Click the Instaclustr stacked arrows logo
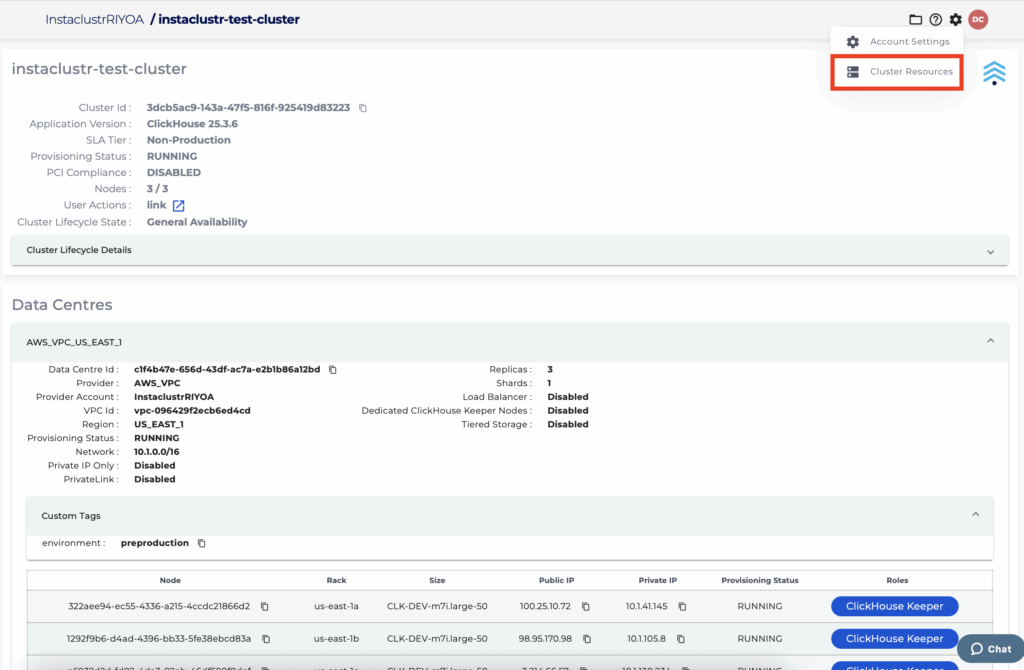Image resolution: width=1024 pixels, height=670 pixels. [x=993, y=73]
